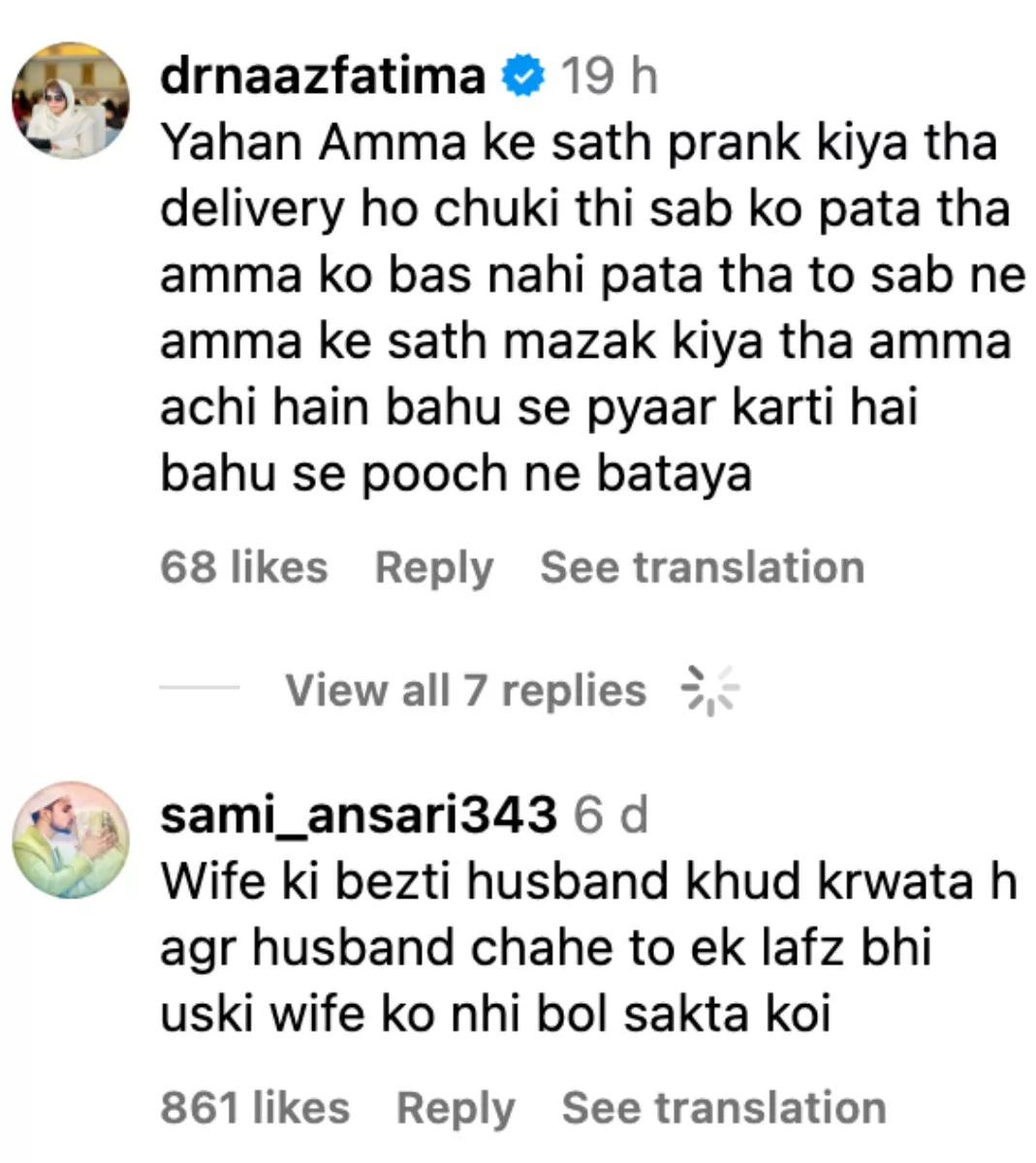The image size is (1036, 1163).
Task: Open the drnaazfatima username link
Action: [x=323, y=76]
